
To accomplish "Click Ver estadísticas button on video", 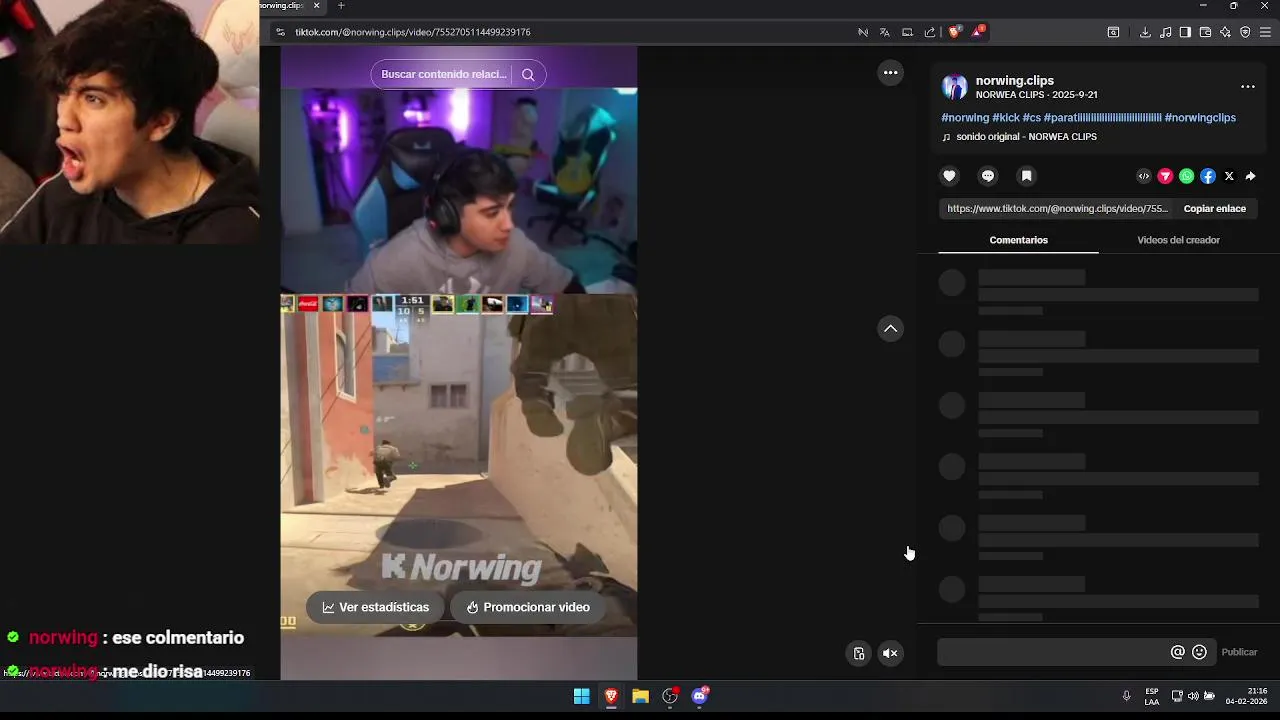I will (375, 607).
